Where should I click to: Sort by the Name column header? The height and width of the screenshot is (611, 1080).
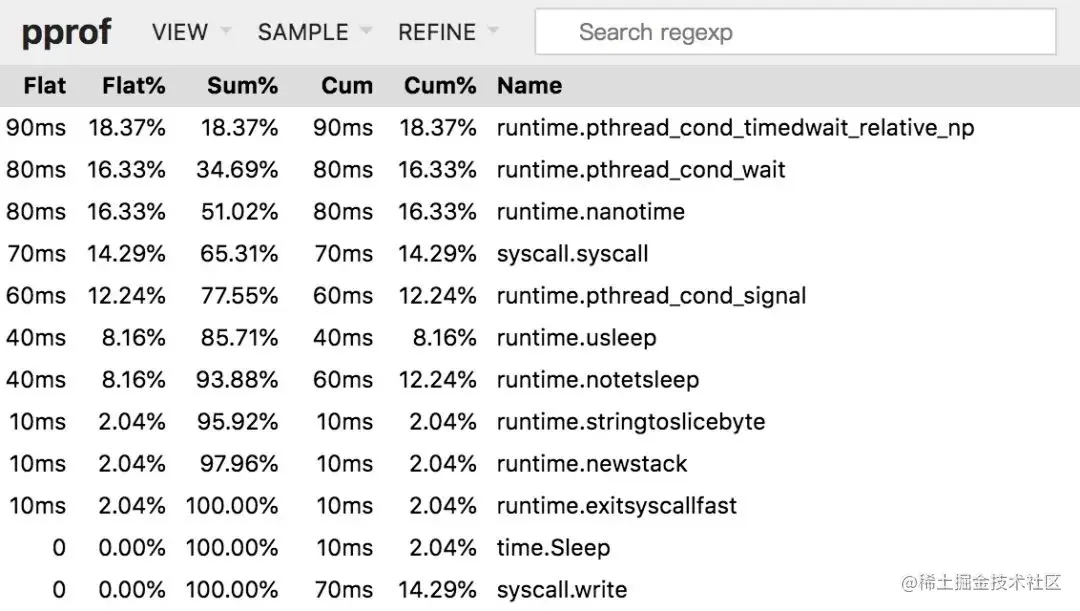tap(529, 86)
